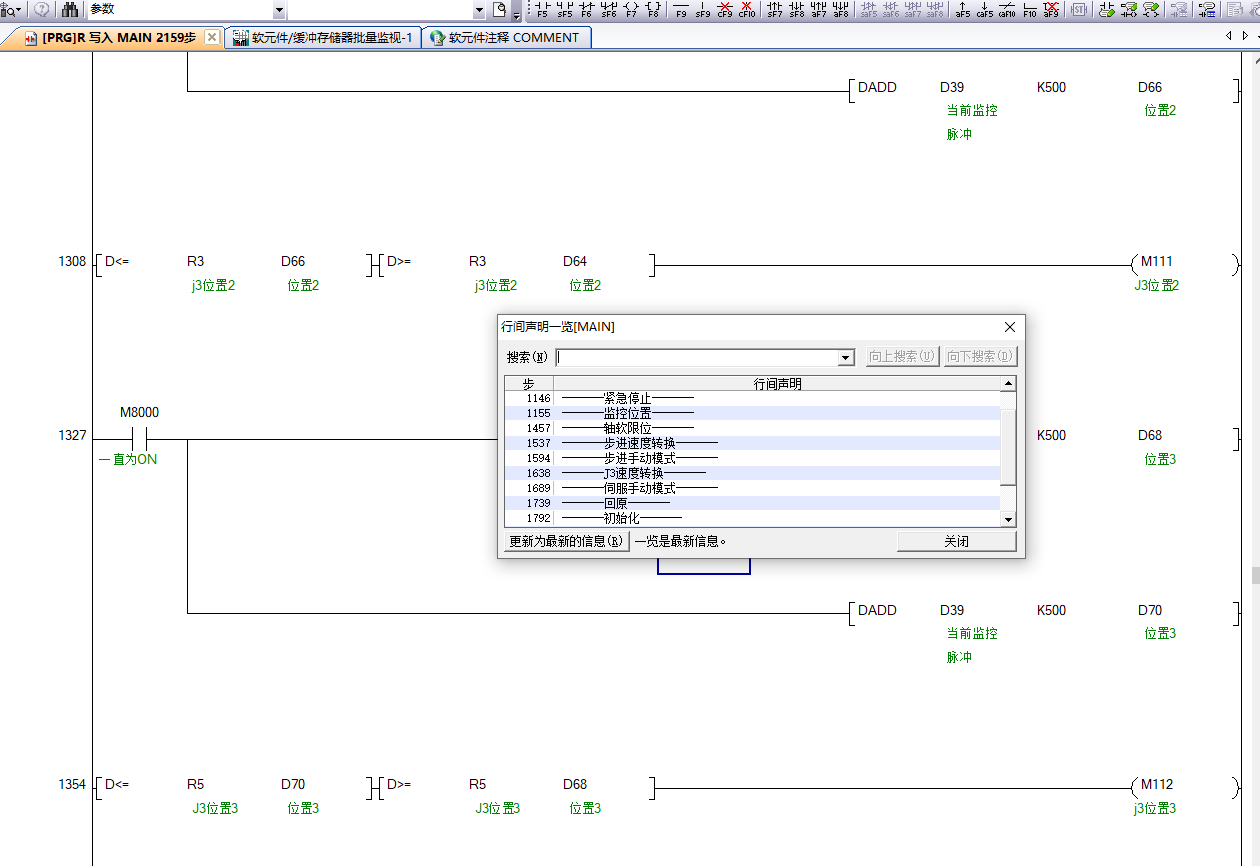Click the F10 line drawing icon
This screenshot has height=866, width=1260.
click(x=1029, y=10)
